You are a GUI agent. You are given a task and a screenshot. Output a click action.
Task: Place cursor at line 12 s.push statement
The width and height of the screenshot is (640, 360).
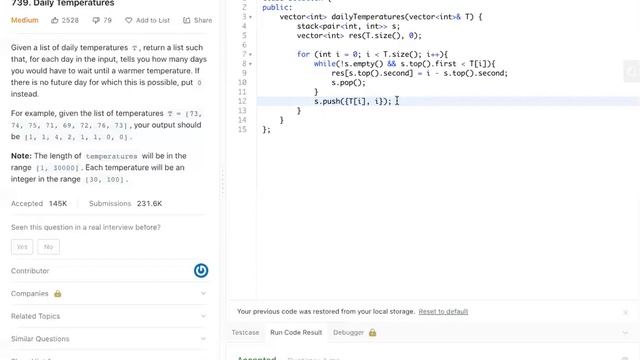tap(352, 101)
